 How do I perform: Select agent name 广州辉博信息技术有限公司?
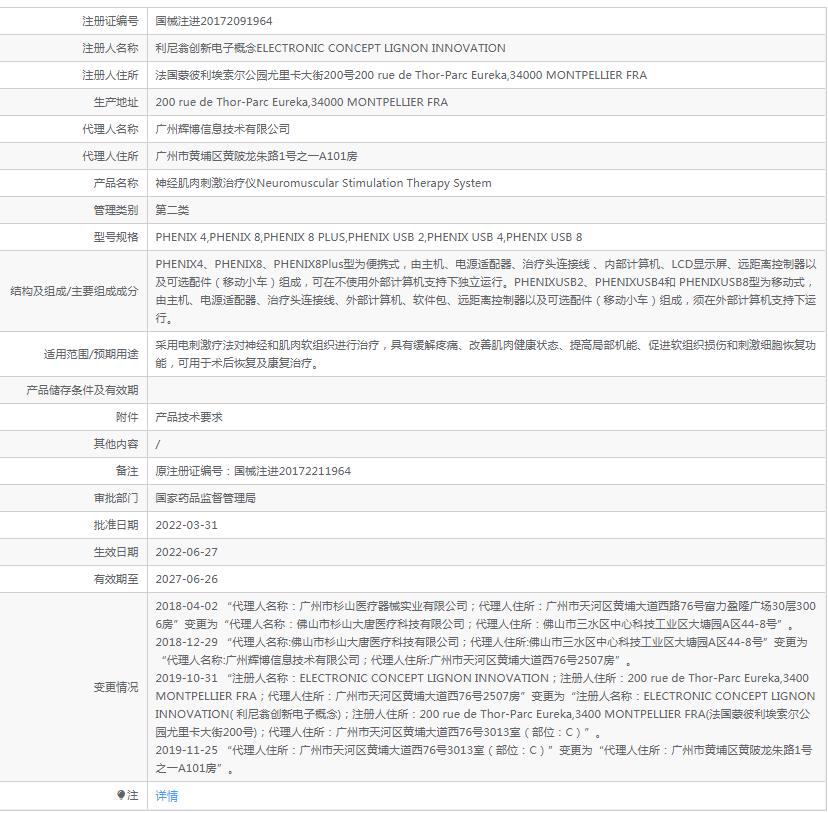[x=222, y=129]
